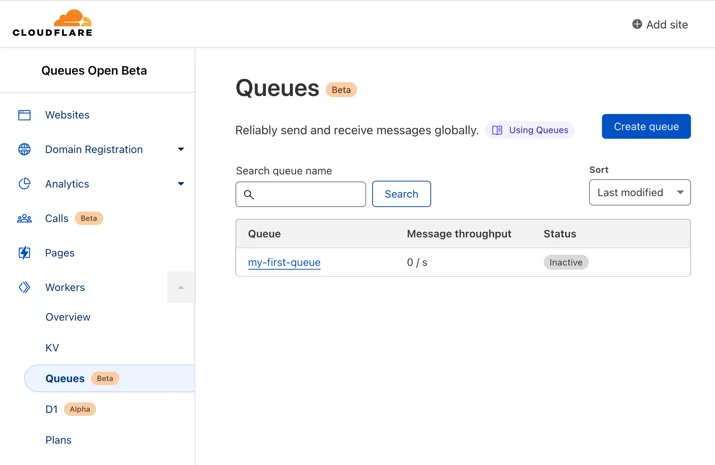Click the Search button
715x465 pixels.
click(401, 194)
